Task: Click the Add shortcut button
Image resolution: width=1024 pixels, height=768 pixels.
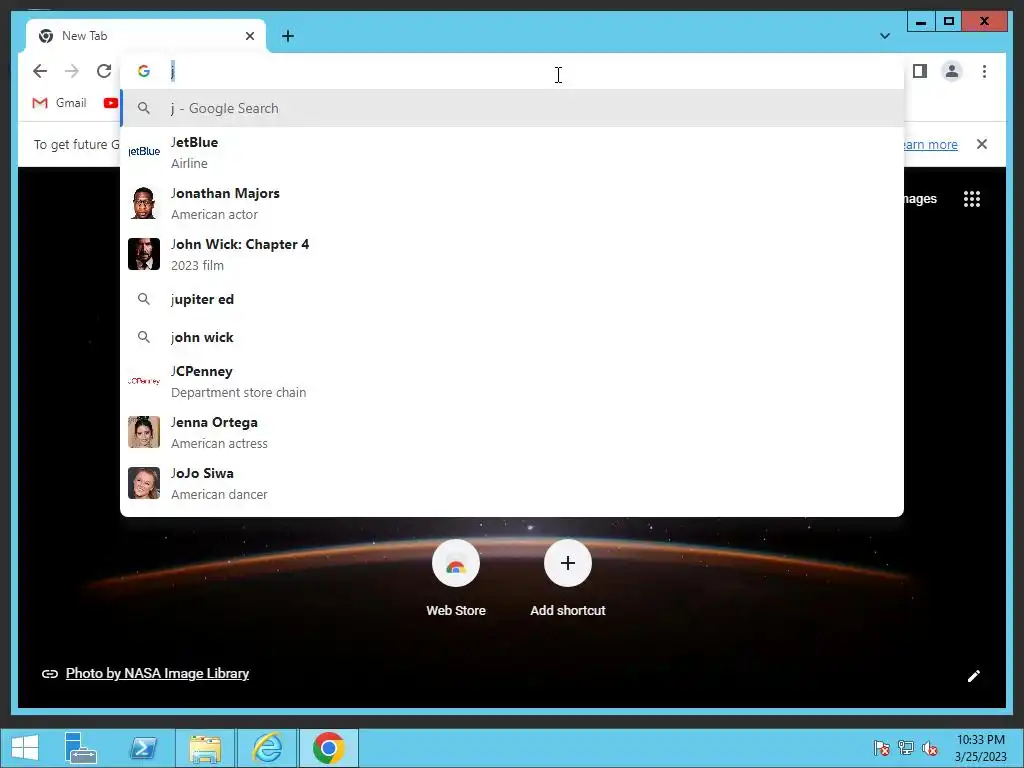Action: coord(568,579)
